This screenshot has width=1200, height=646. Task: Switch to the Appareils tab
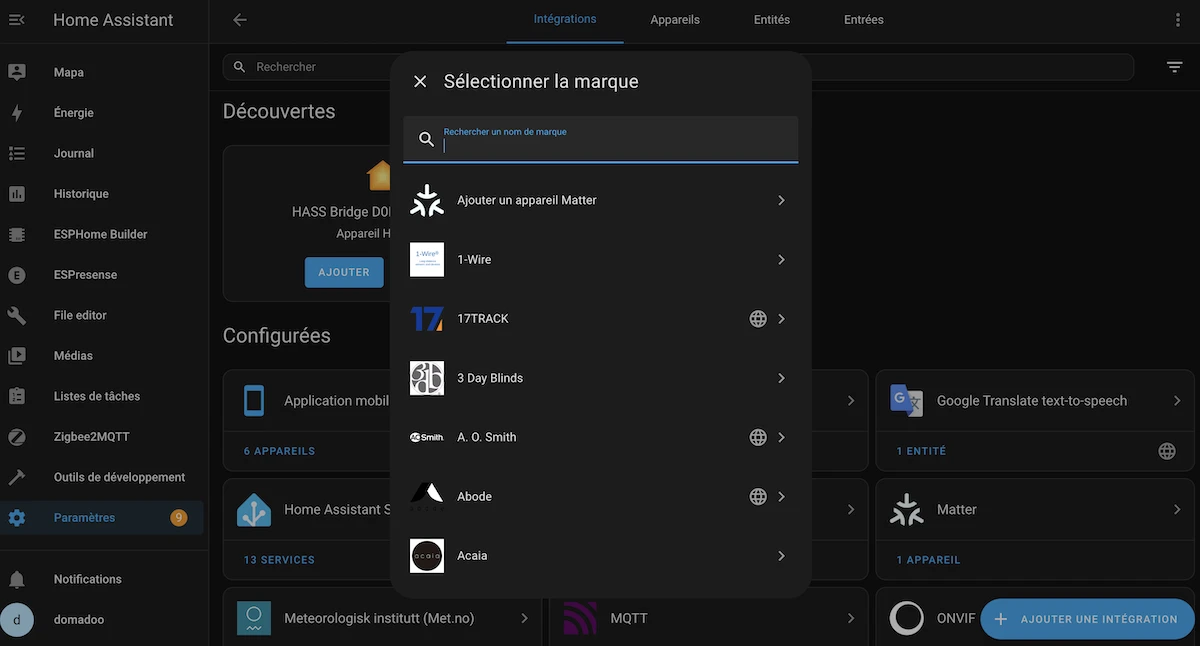click(x=675, y=20)
